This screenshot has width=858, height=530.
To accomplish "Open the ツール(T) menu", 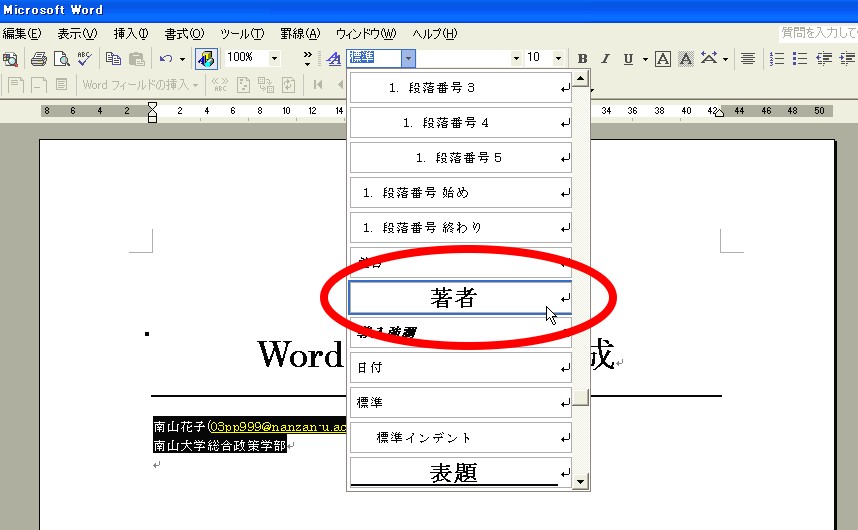I will click(x=242, y=34).
